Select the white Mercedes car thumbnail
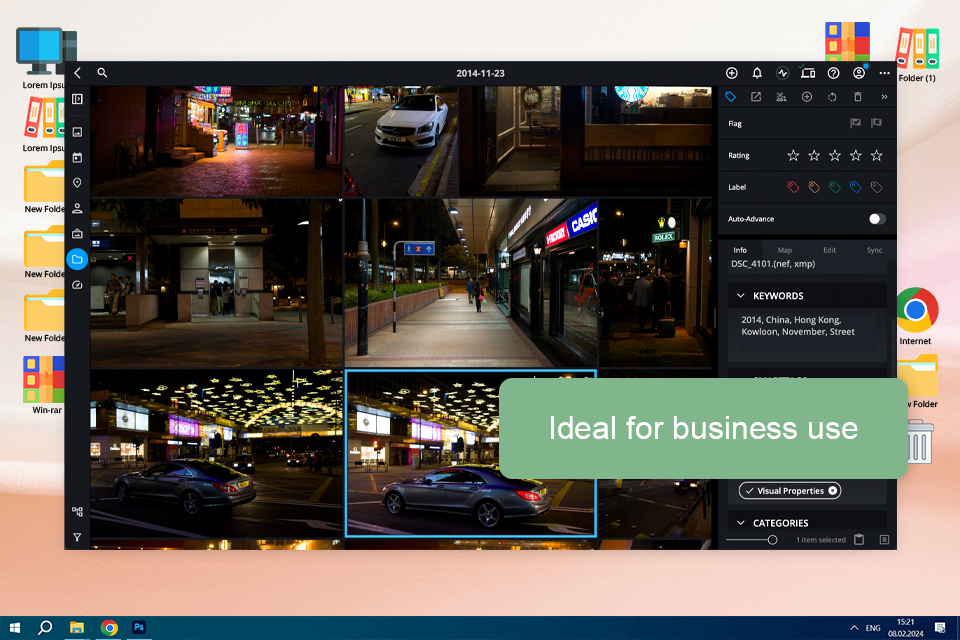The image size is (960, 640). (x=401, y=141)
